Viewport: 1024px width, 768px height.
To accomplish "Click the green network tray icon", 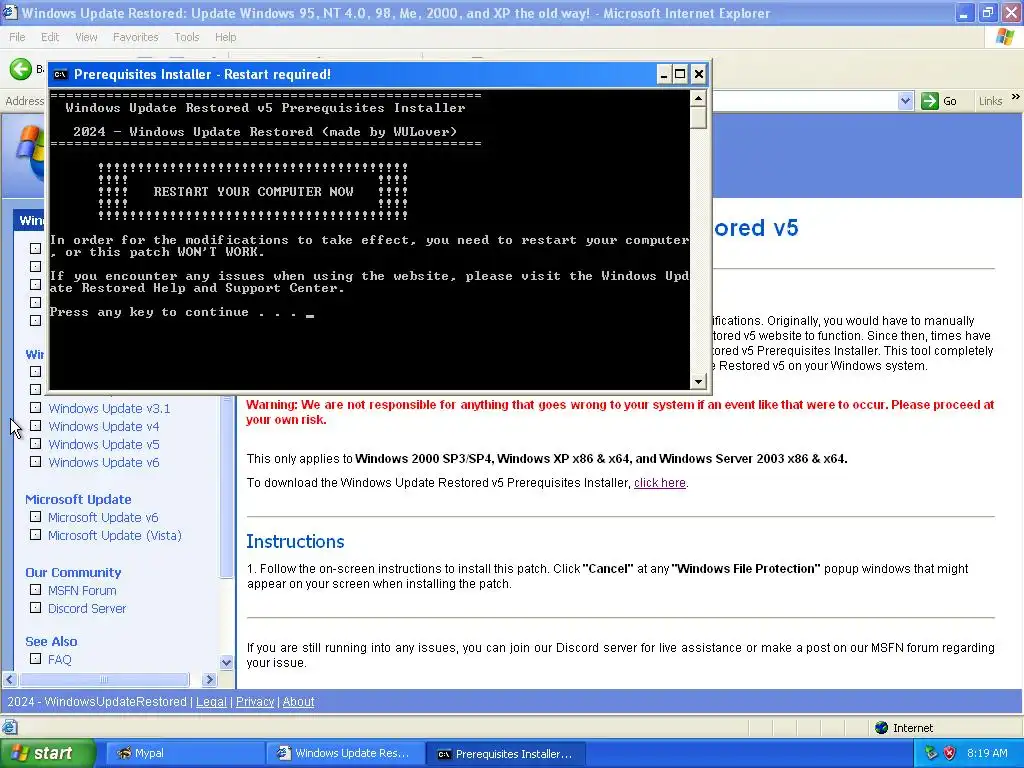I will [931, 753].
